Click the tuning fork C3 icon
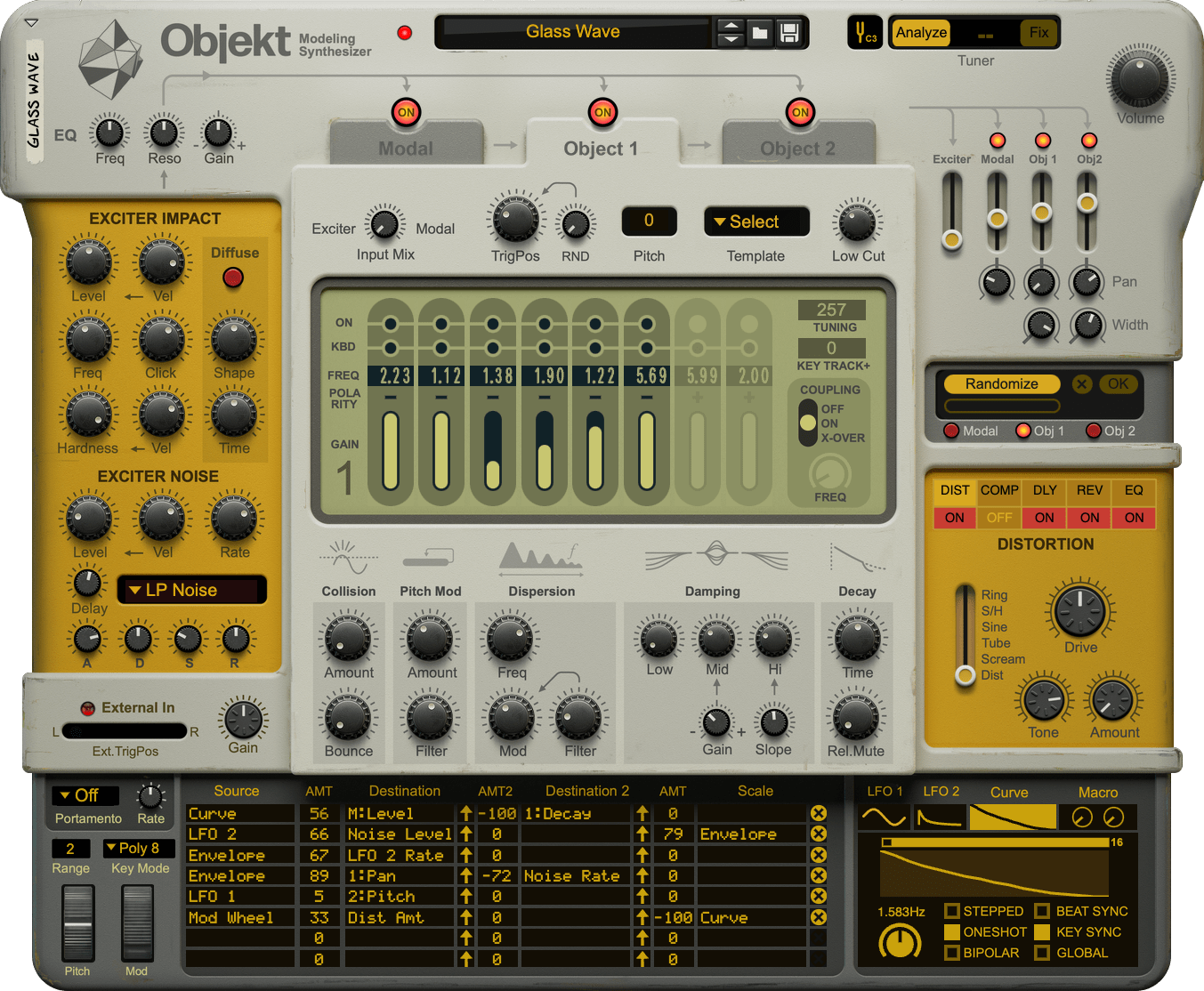1204x991 pixels. (x=864, y=33)
